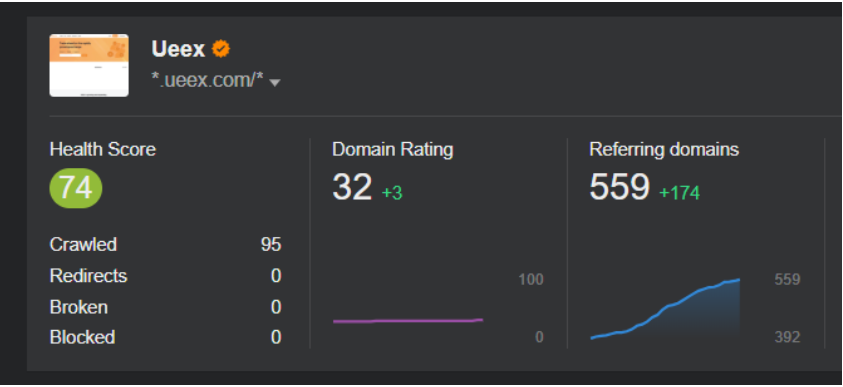Click the green Health Score 74 badge

(75, 188)
